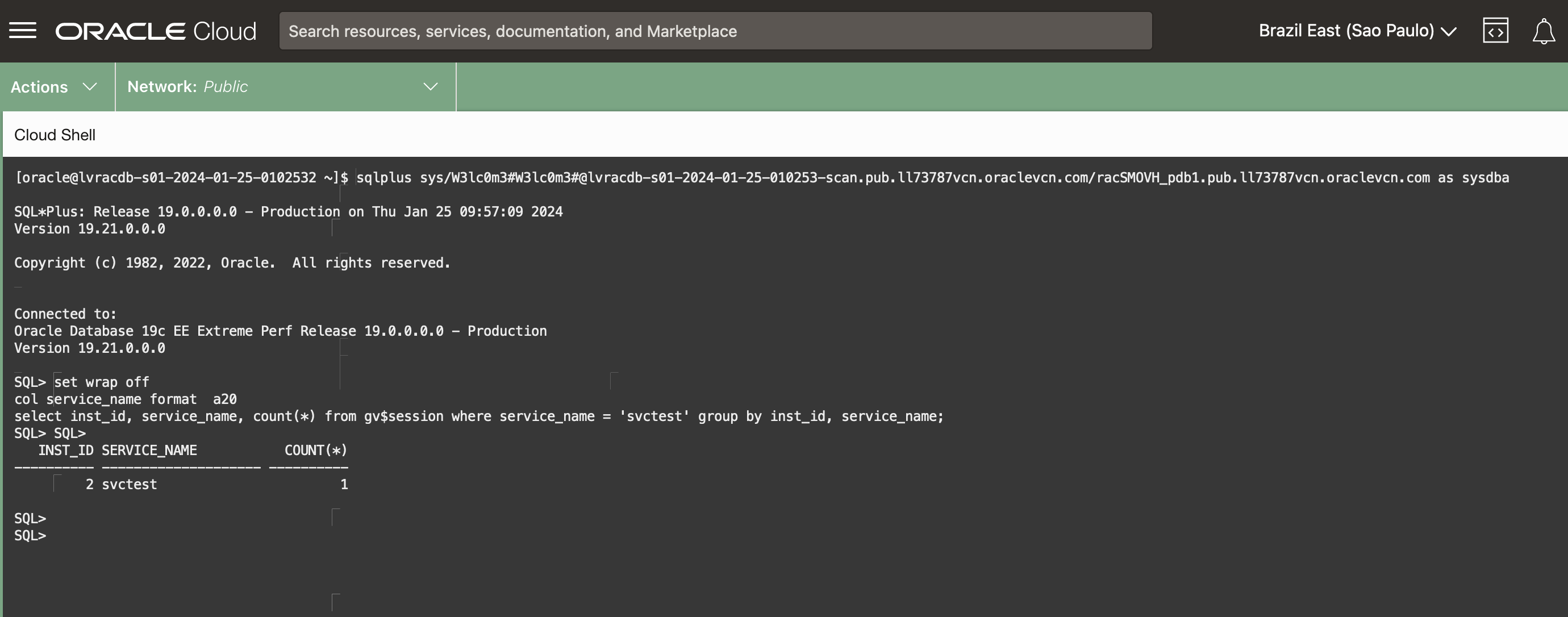Screen dimensions: 1568x617
Task: Click the chevron beside Brazil East region
Action: point(1449,32)
